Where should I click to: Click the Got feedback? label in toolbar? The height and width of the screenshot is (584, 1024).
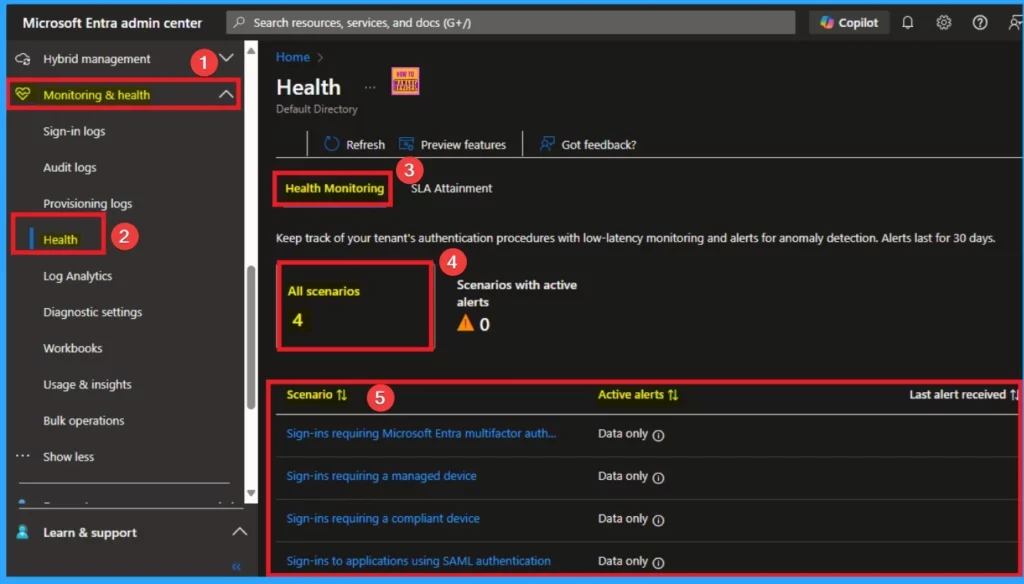599,145
